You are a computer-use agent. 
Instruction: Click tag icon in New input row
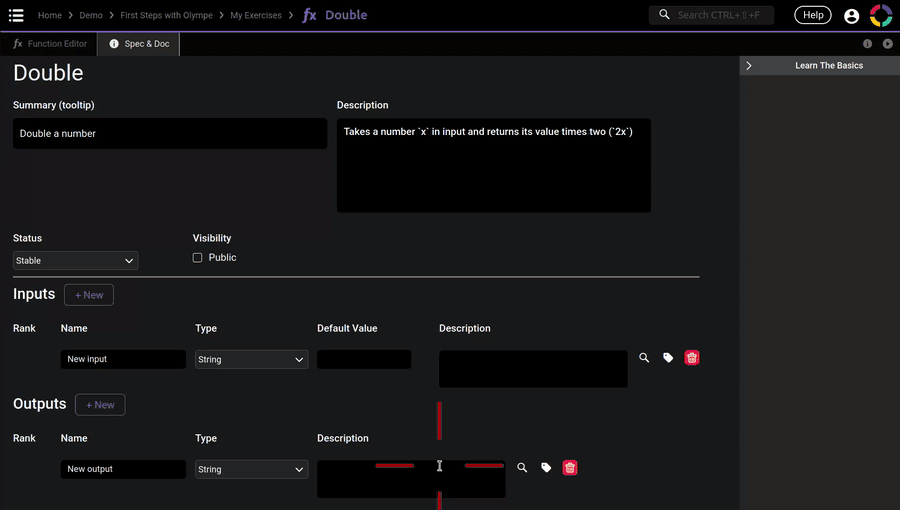[x=668, y=358]
